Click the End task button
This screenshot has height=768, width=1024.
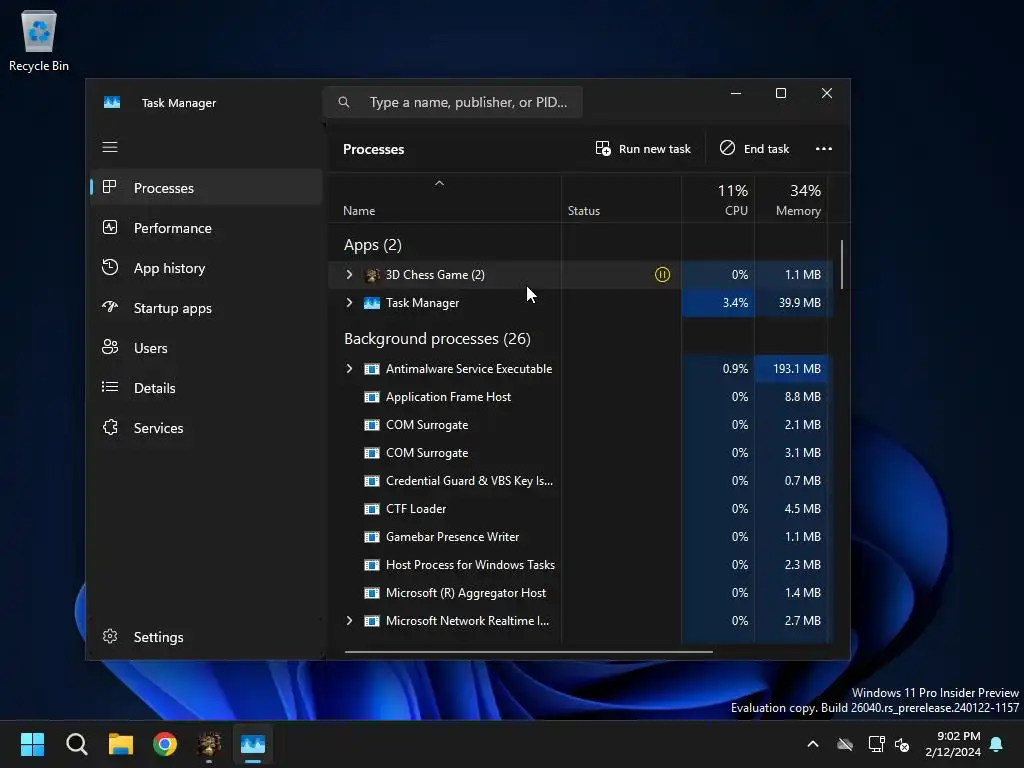754,148
